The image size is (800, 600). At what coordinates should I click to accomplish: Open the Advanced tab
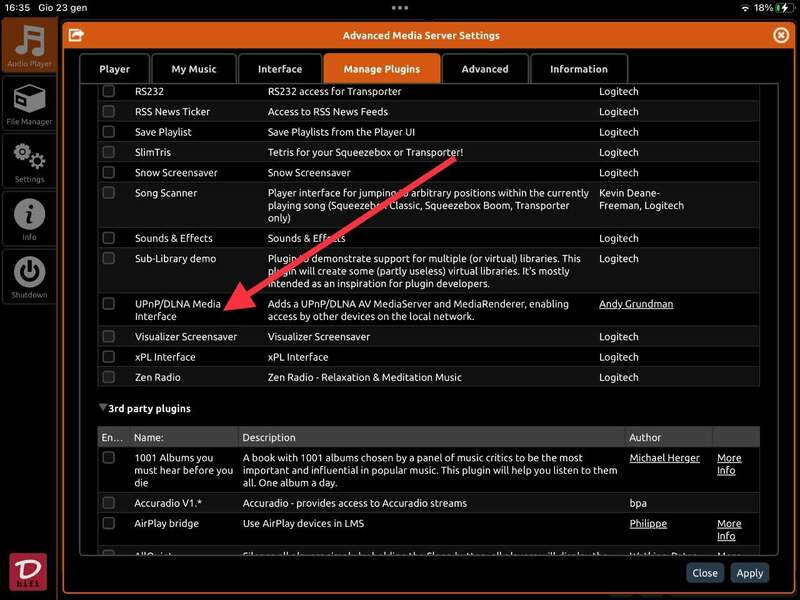coord(484,69)
